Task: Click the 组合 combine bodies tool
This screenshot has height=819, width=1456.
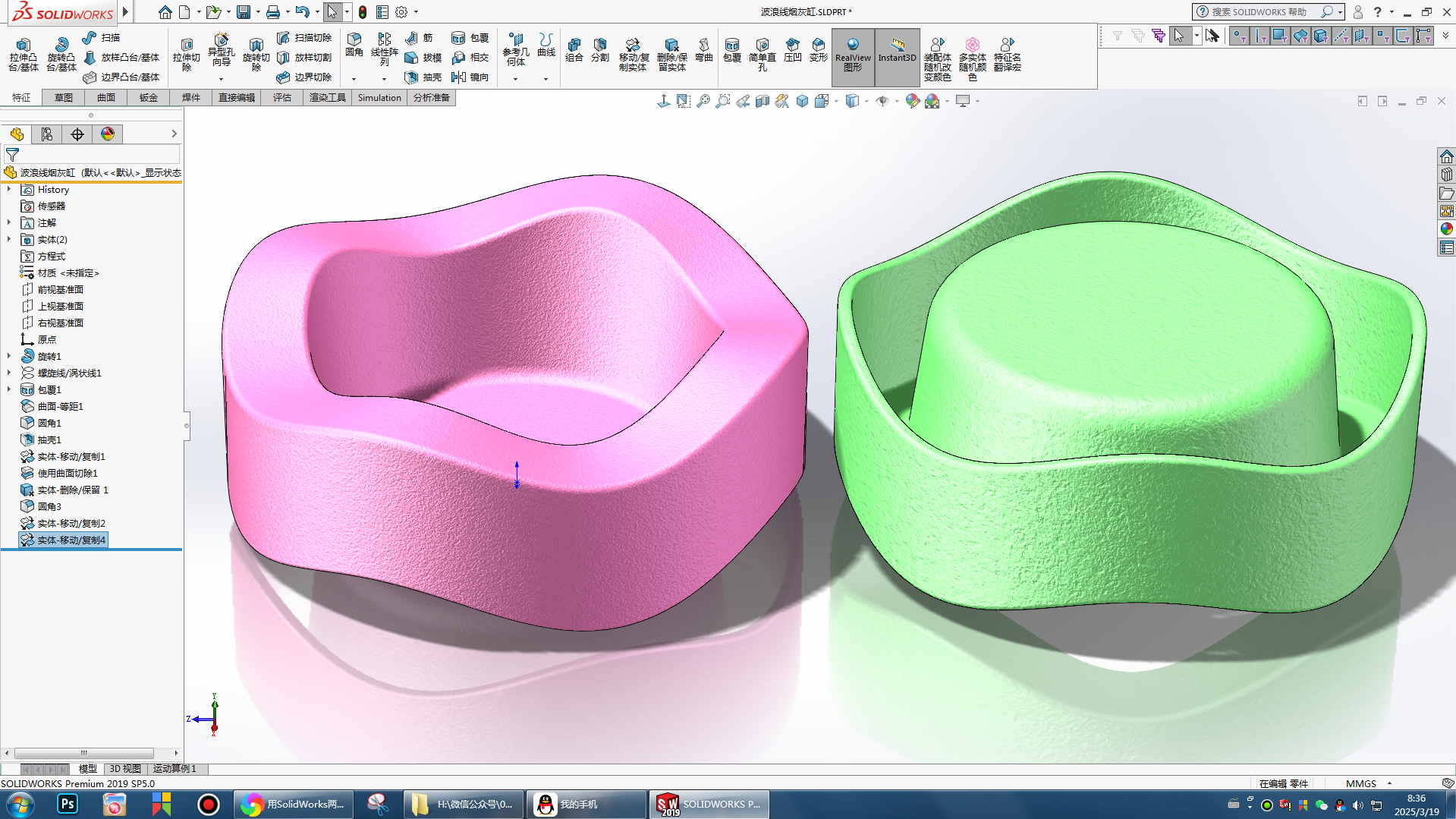Action: (574, 50)
